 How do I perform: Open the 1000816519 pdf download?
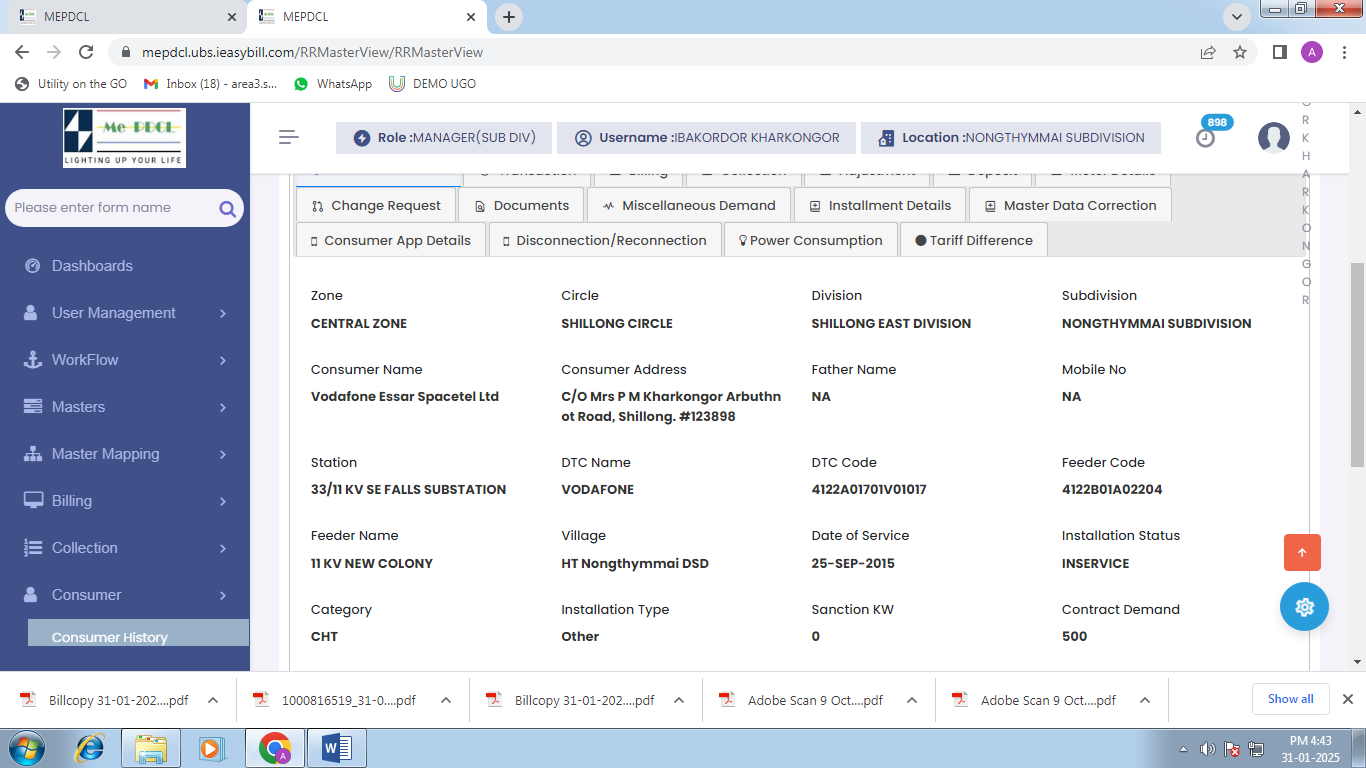point(335,700)
